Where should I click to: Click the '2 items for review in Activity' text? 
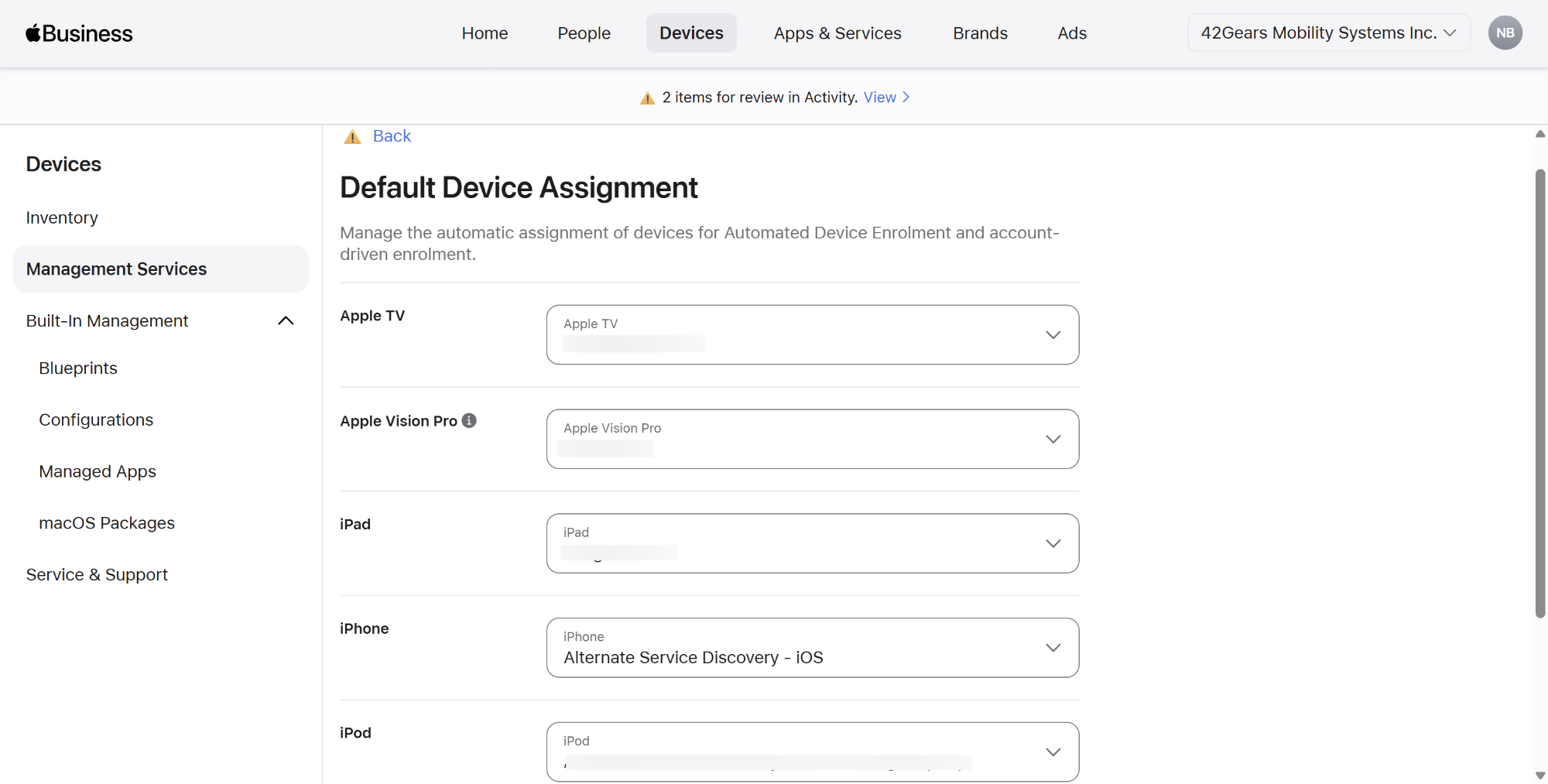760,98
